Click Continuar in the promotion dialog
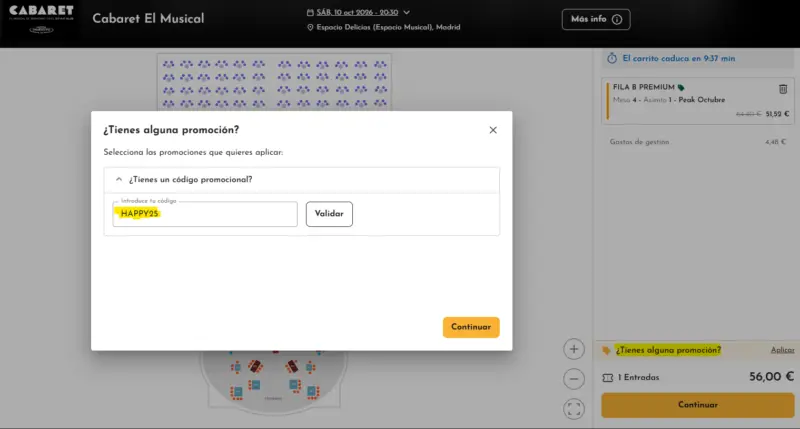The image size is (800, 429). coord(471,327)
